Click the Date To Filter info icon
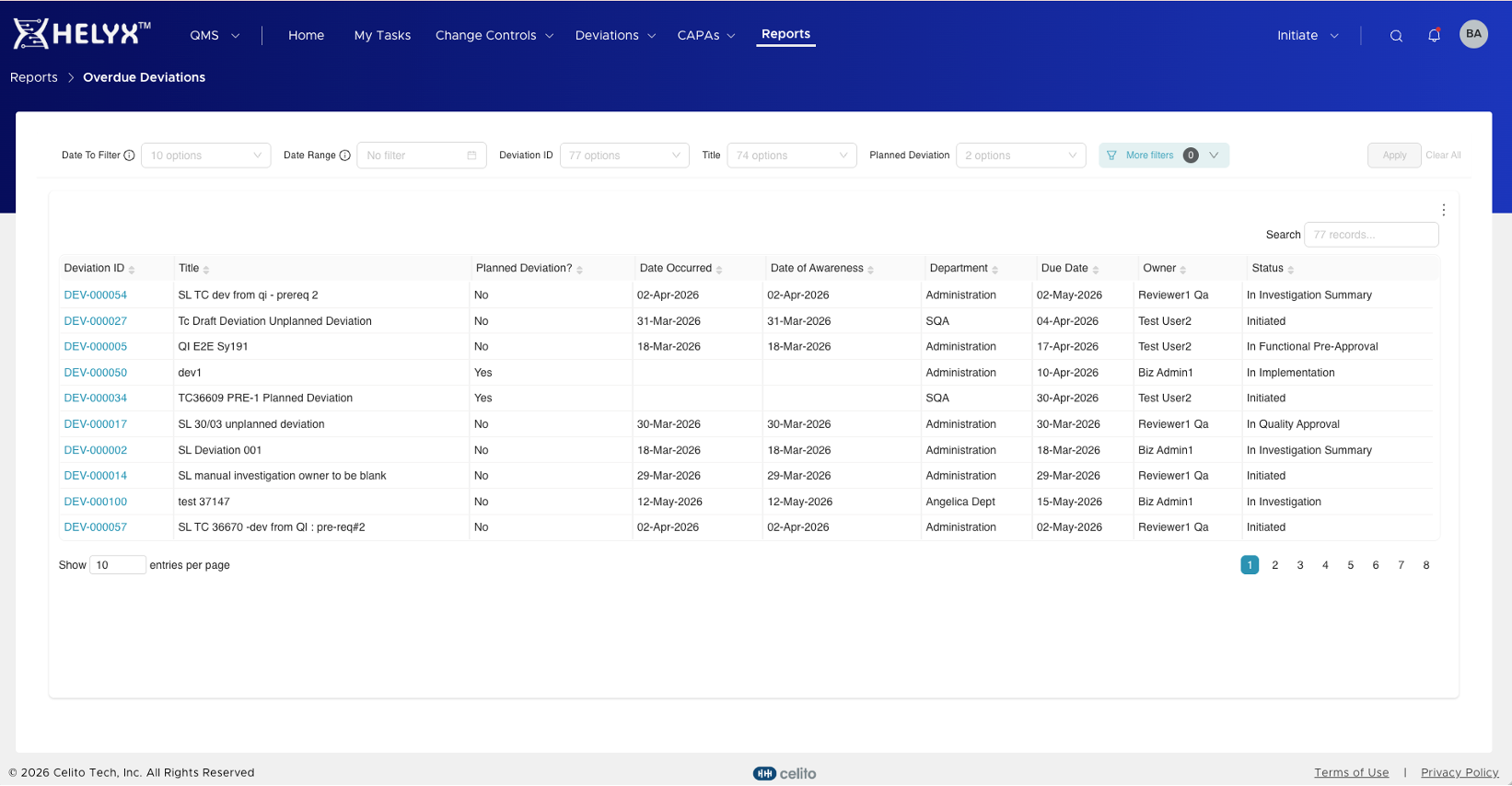Screen dimensions: 1512x786 coord(129,156)
